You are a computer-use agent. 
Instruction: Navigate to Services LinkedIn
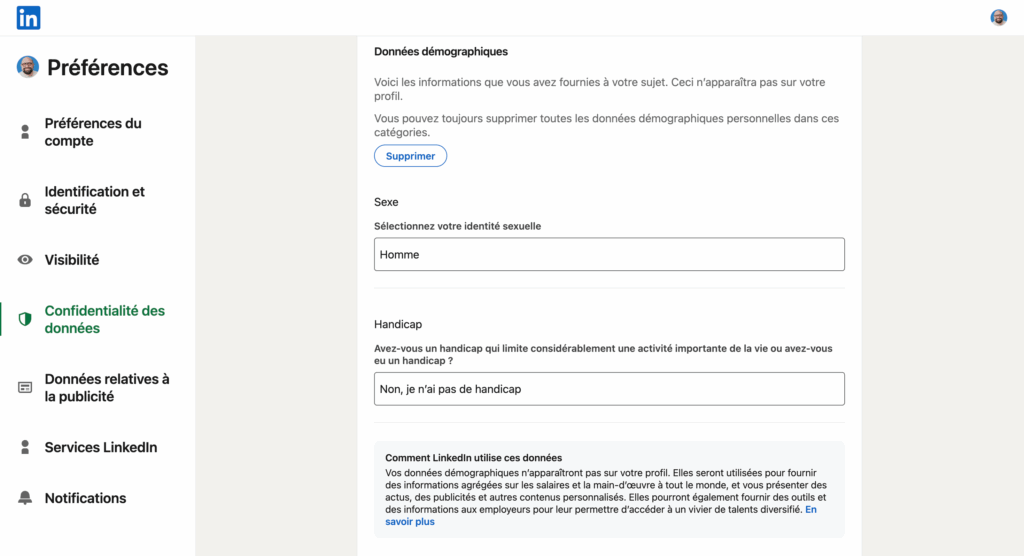(x=101, y=448)
